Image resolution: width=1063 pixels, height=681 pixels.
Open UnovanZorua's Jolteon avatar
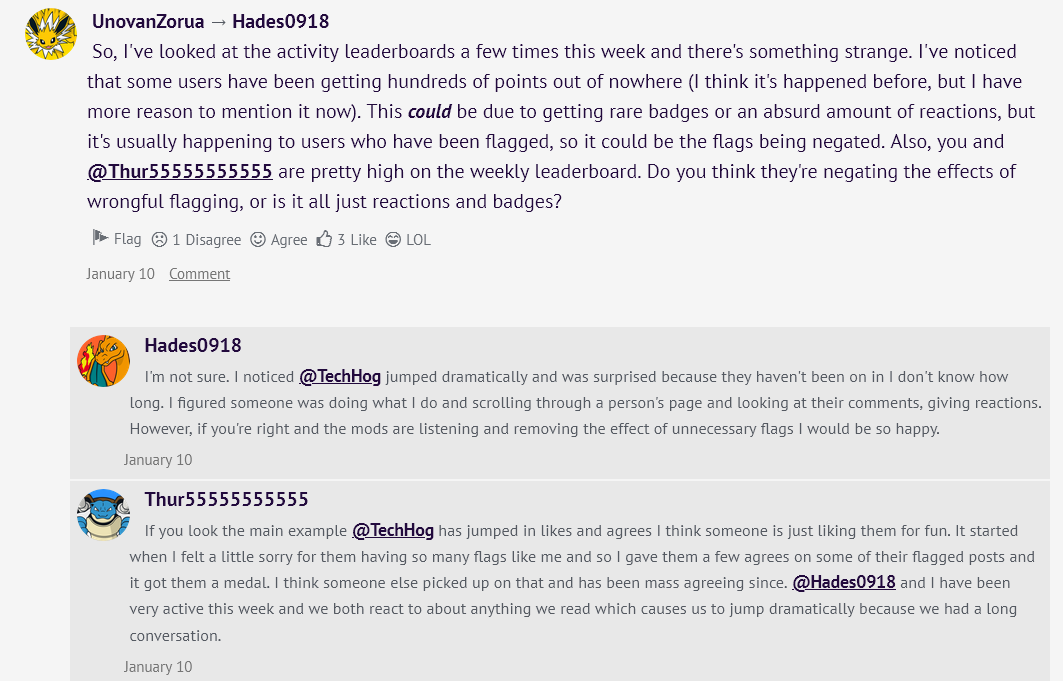pos(51,33)
